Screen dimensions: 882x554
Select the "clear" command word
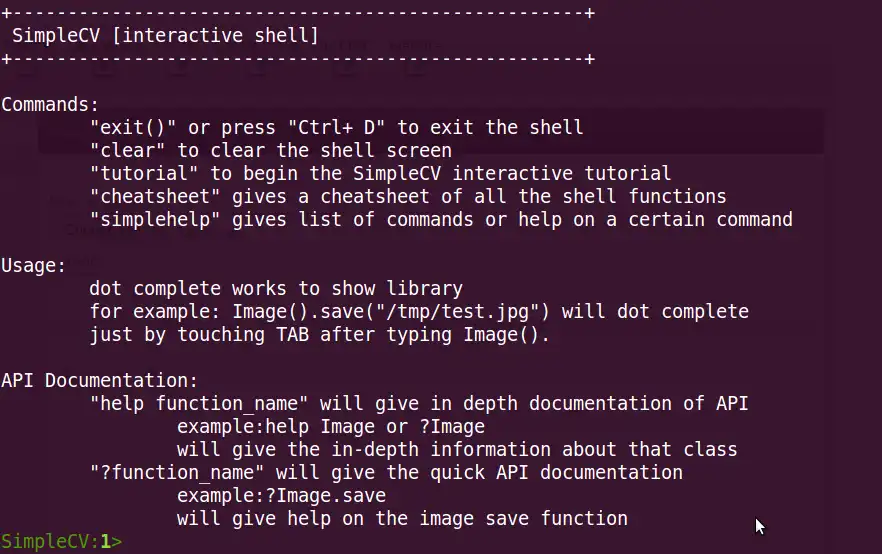coord(127,150)
